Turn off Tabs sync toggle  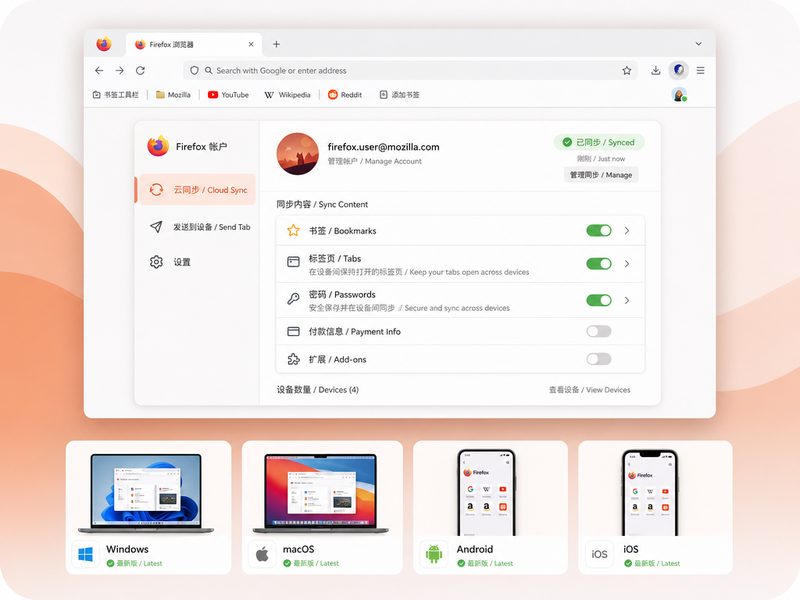click(599, 264)
